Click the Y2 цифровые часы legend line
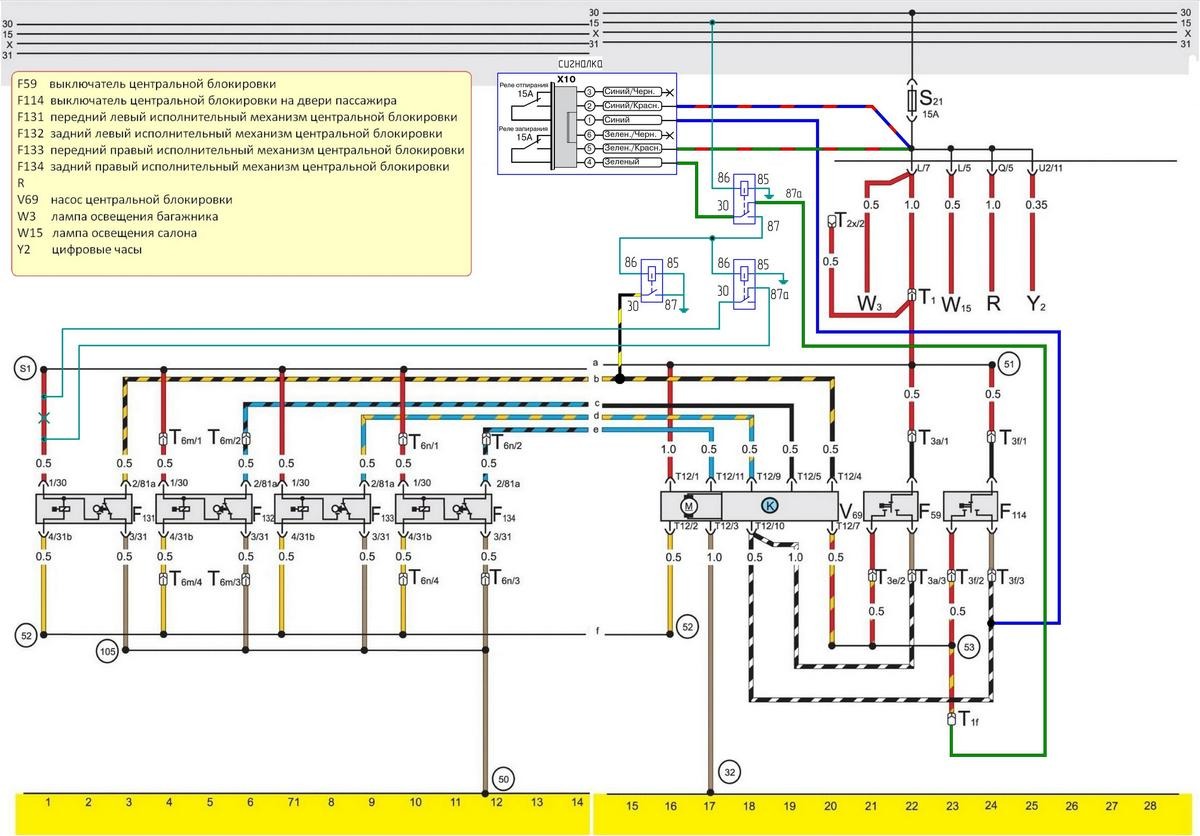Screen dimensions: 1200x836 [x=79, y=250]
